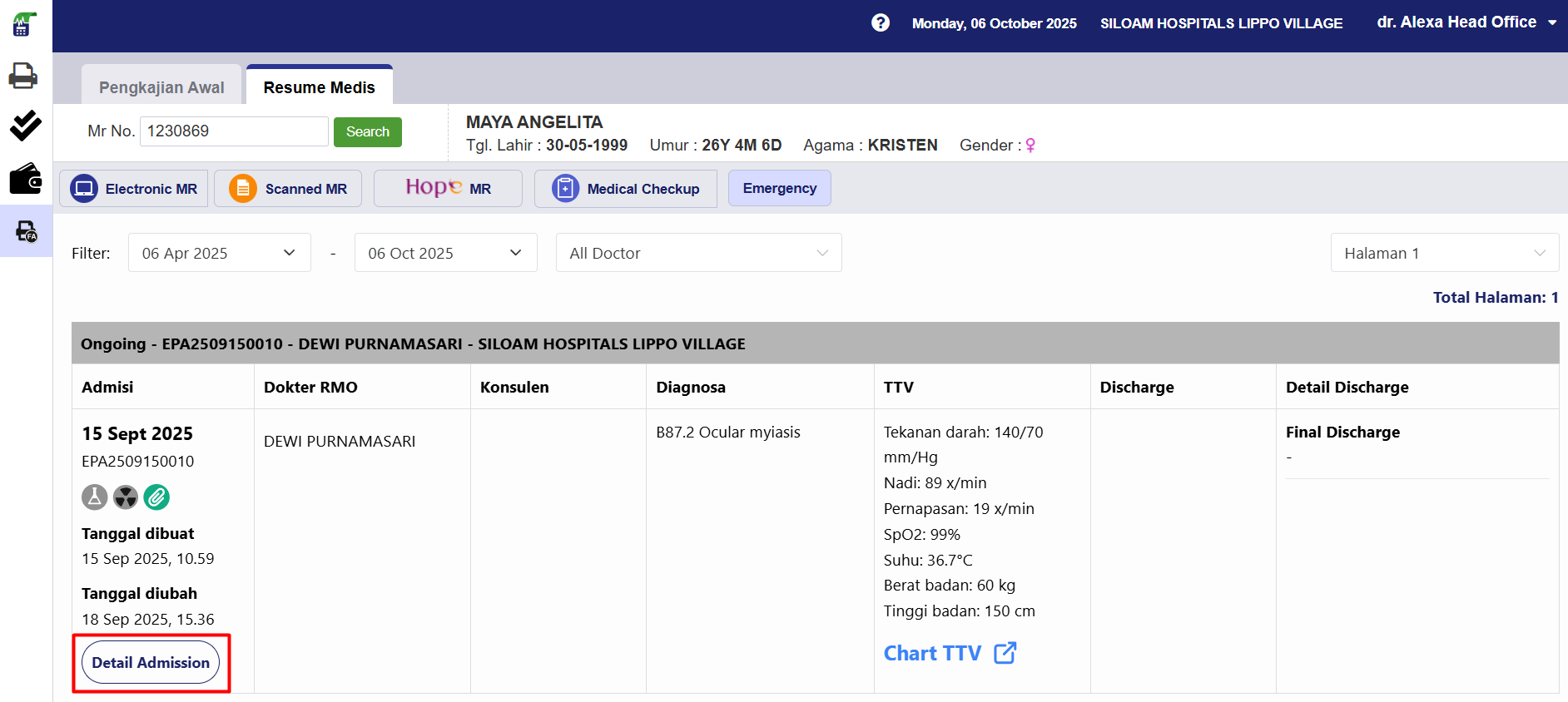1568x702 pixels.
Task: Open the start date filter 06 Apr 2025
Action: coord(219,253)
